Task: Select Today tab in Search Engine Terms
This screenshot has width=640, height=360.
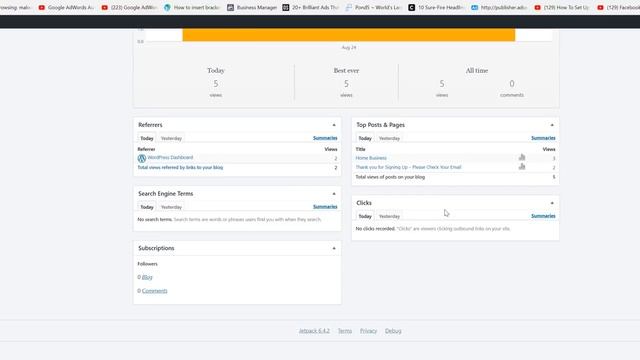Action: click(147, 207)
